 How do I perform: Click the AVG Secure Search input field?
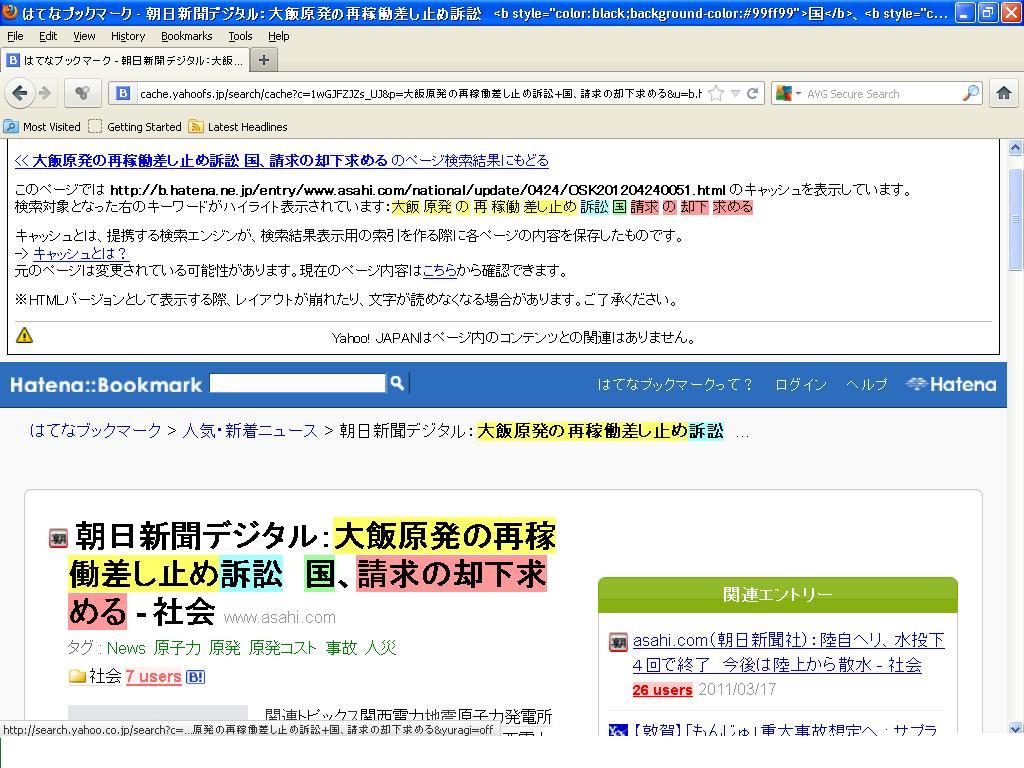[882, 93]
